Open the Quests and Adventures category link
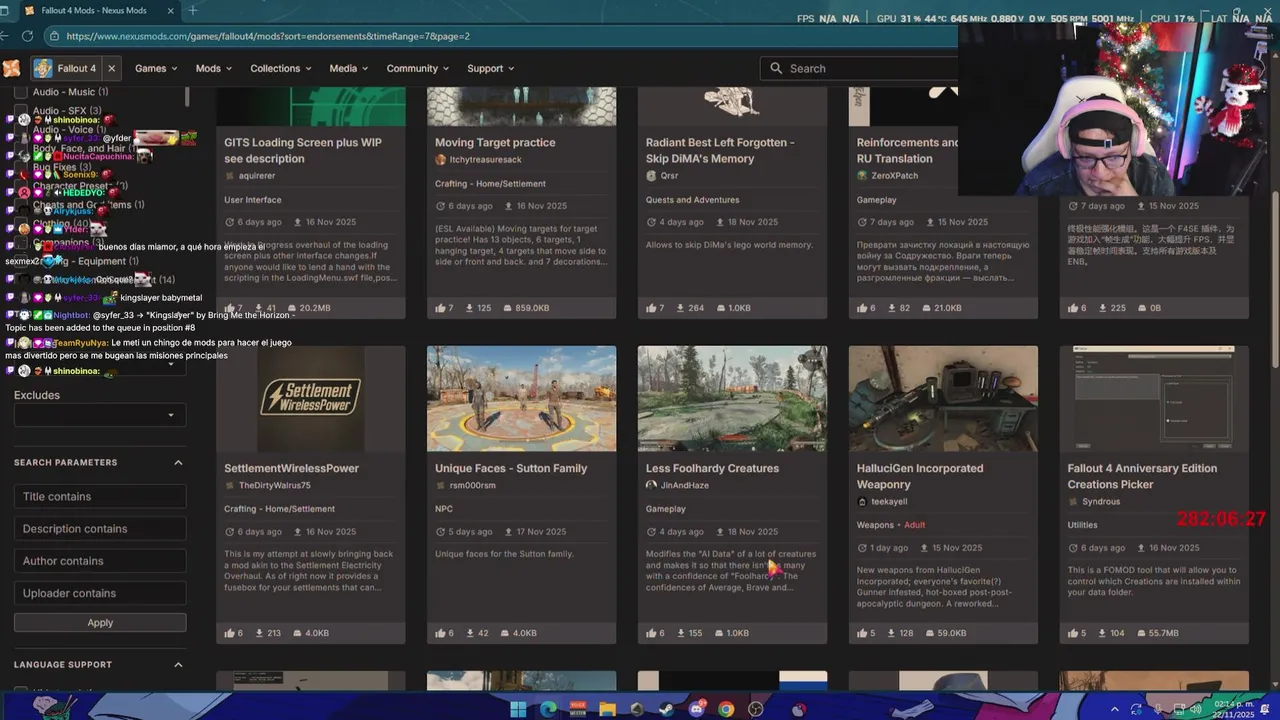Screen dimensions: 1280x720 click(692, 200)
